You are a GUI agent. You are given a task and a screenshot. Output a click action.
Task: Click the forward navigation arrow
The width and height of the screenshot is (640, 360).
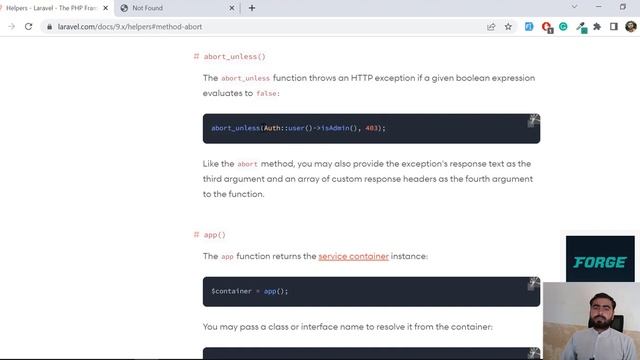[11, 27]
